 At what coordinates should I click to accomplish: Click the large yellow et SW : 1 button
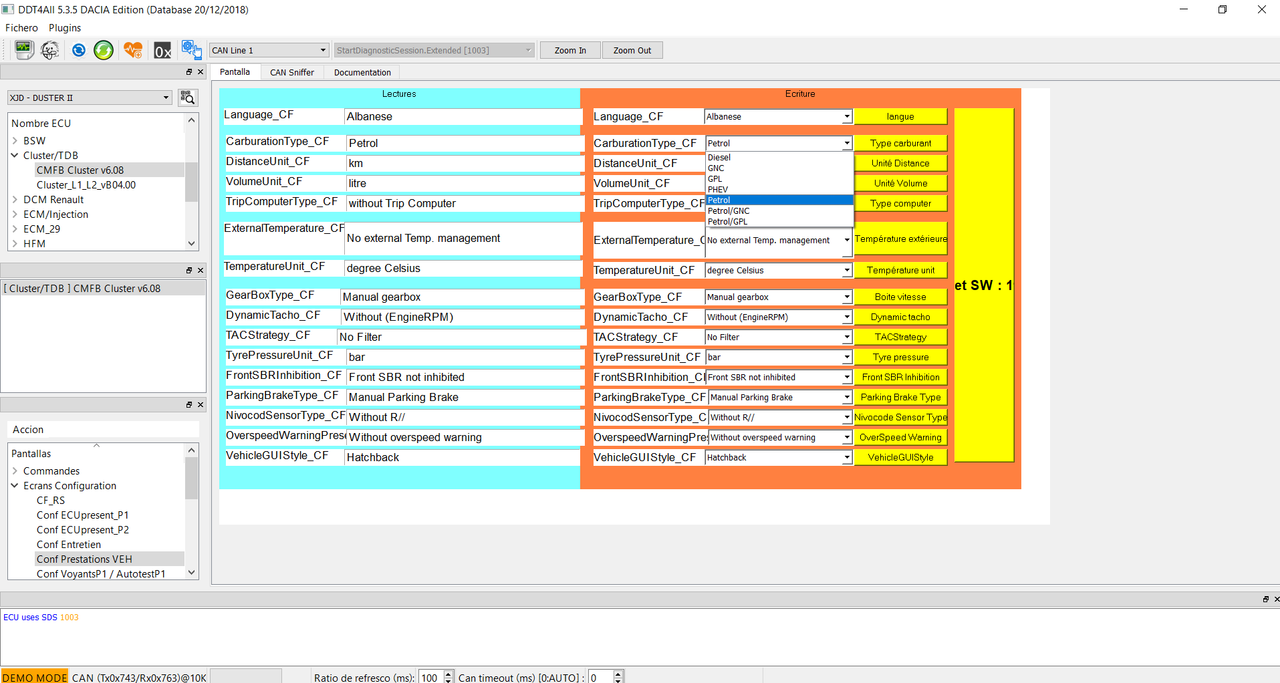pos(984,285)
